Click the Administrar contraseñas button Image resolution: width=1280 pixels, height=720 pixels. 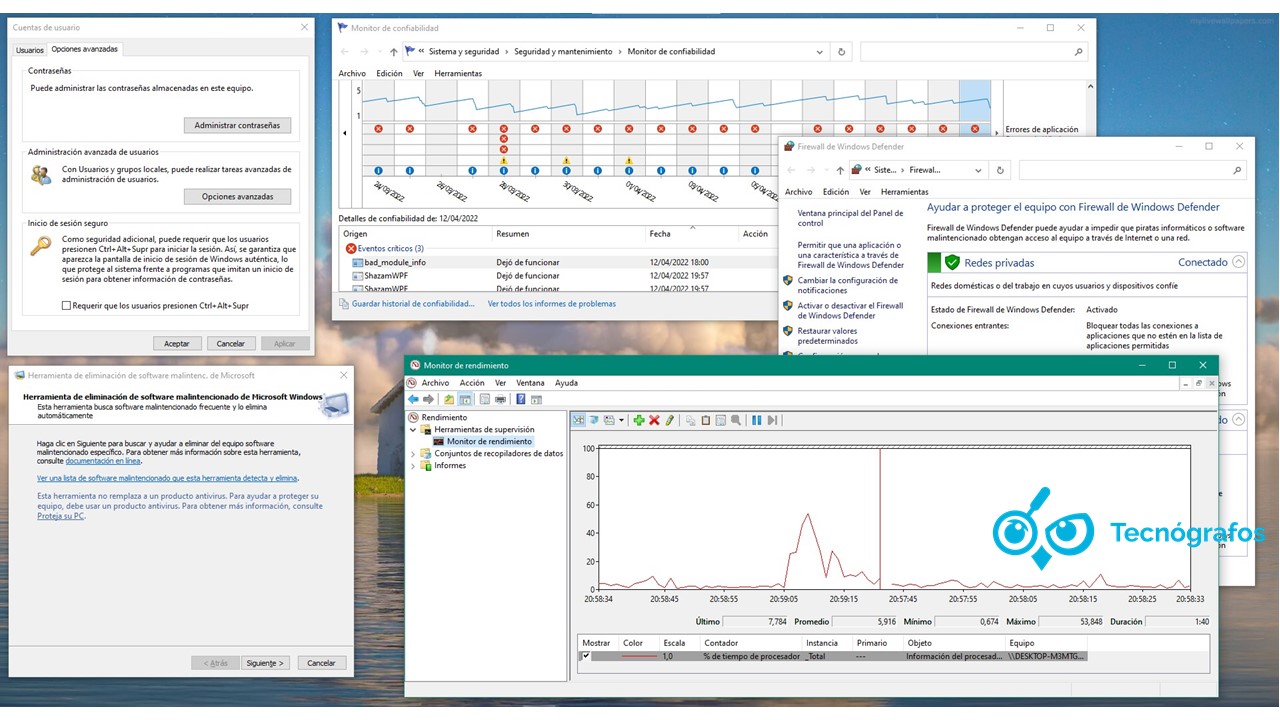coord(237,126)
